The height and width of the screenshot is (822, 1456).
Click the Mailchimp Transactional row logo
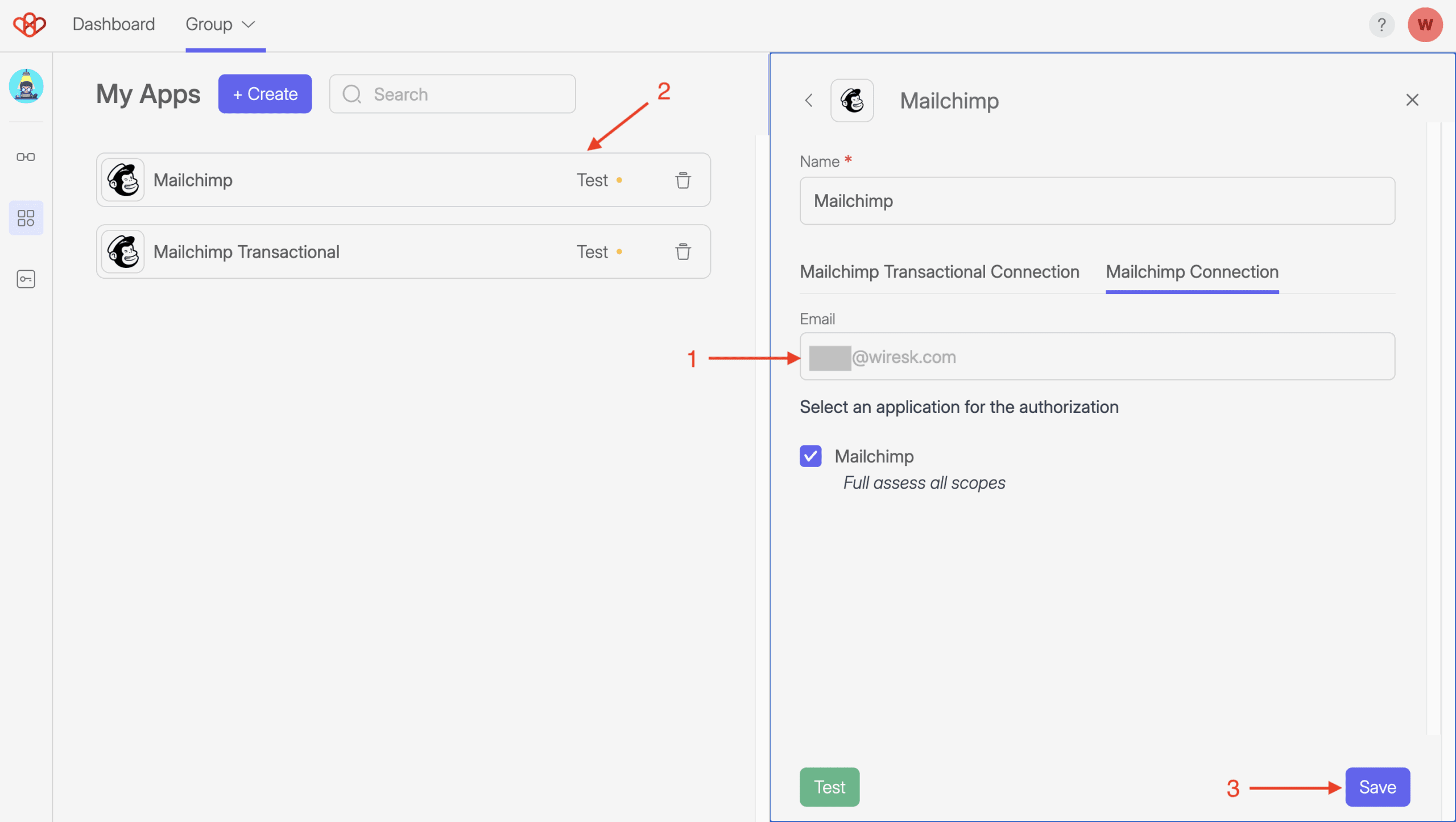pyautogui.click(x=123, y=251)
